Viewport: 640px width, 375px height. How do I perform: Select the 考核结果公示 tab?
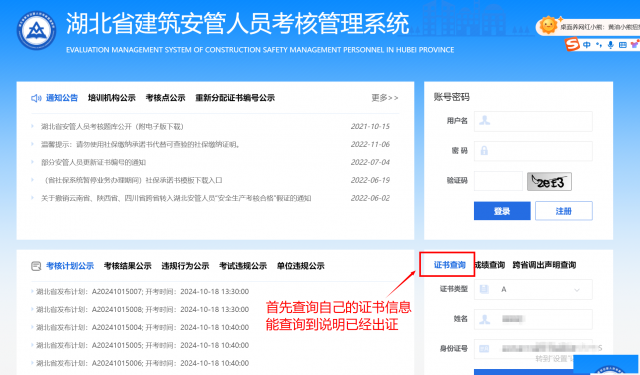tap(128, 266)
